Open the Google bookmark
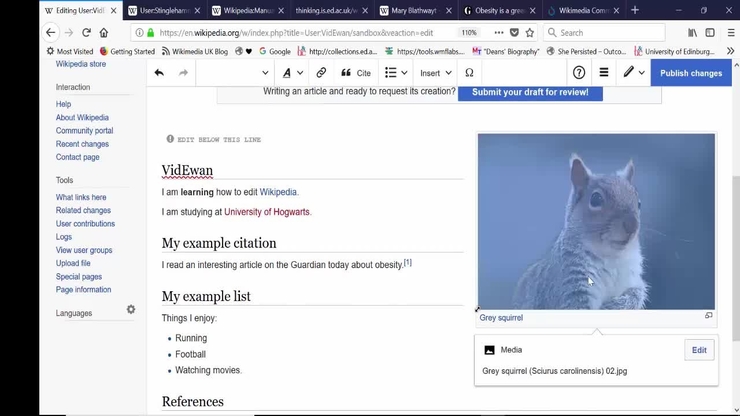Image resolution: width=740 pixels, height=416 pixels. tap(275, 51)
